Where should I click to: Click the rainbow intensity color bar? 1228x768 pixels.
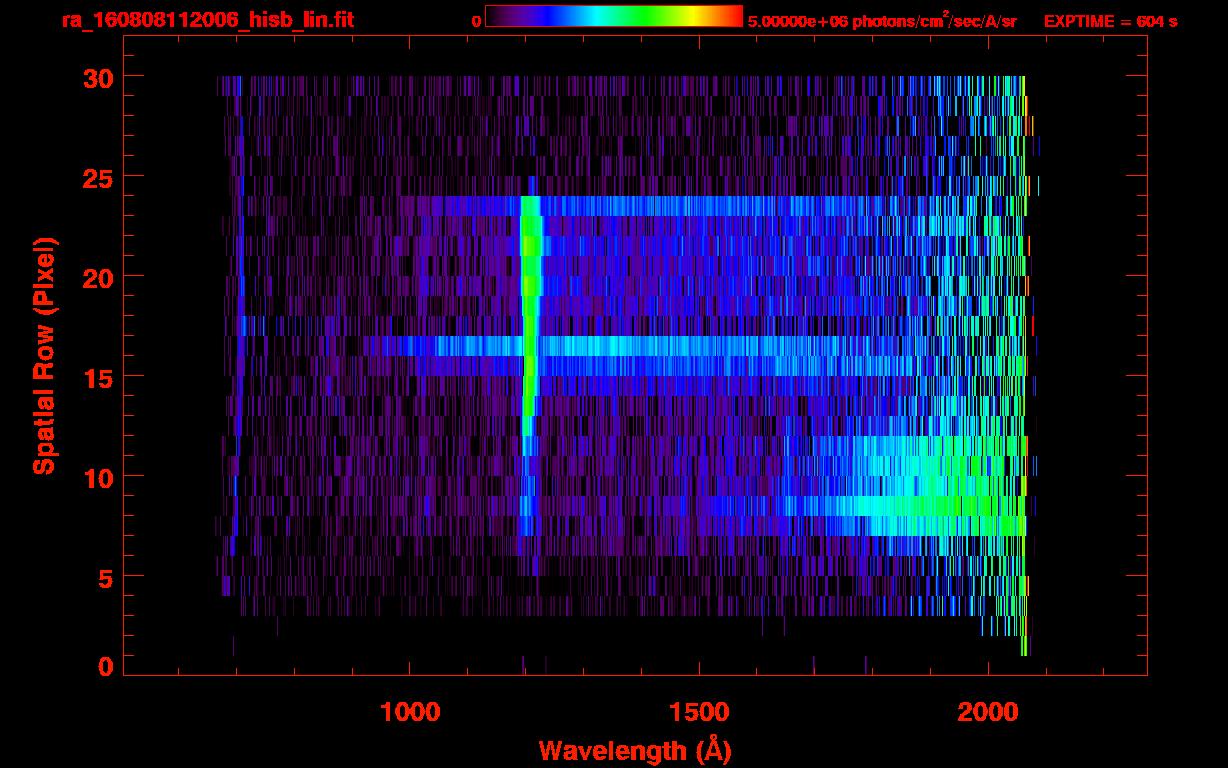pyautogui.click(x=614, y=17)
